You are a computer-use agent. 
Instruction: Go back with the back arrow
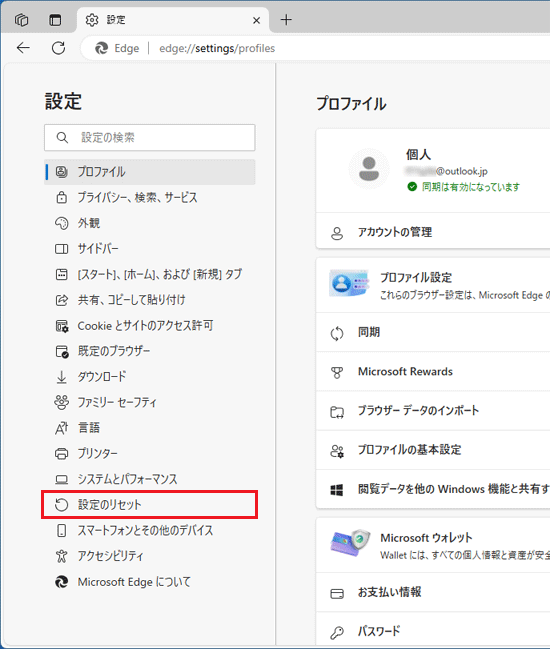[x=23, y=48]
